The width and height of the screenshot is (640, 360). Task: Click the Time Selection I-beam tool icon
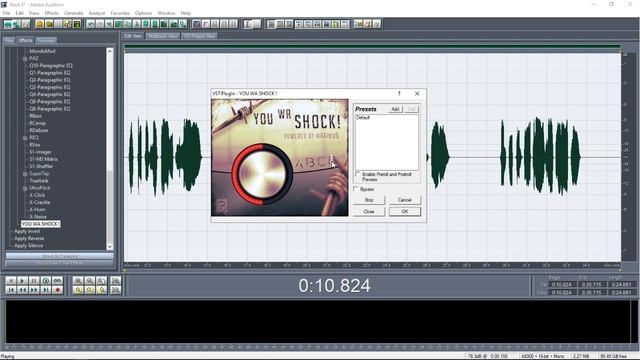click(x=248, y=24)
